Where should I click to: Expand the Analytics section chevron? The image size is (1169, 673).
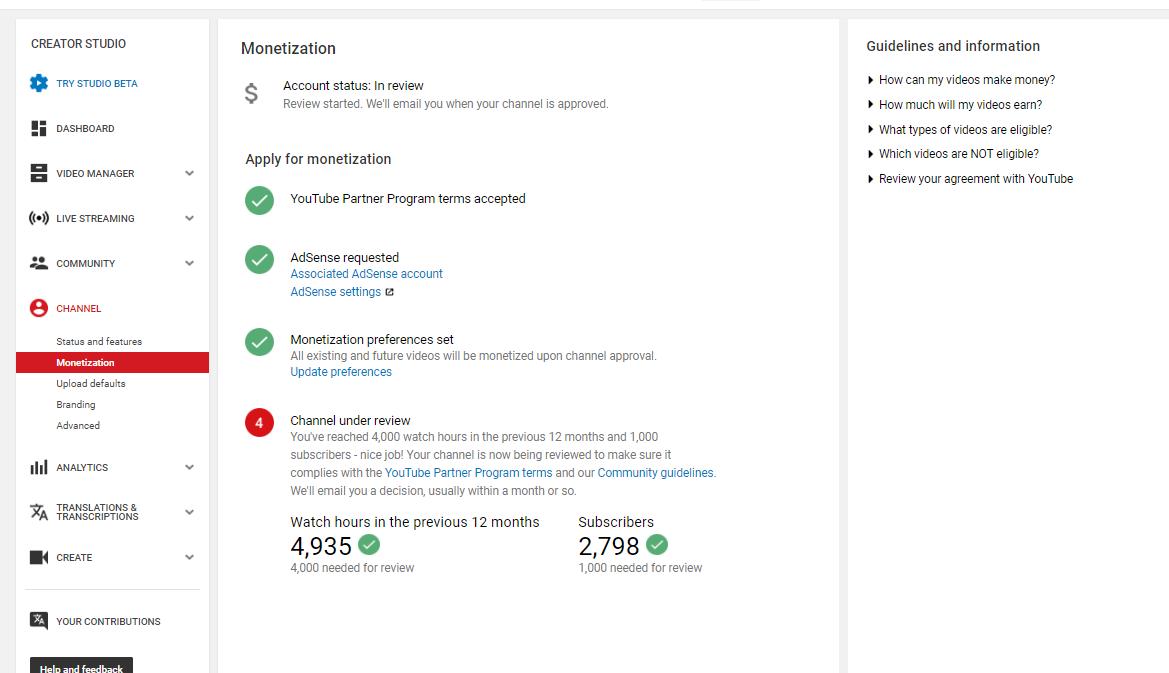pos(189,467)
